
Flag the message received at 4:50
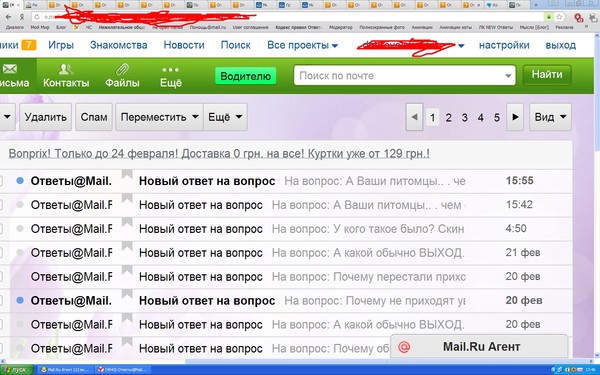click(x=127, y=223)
